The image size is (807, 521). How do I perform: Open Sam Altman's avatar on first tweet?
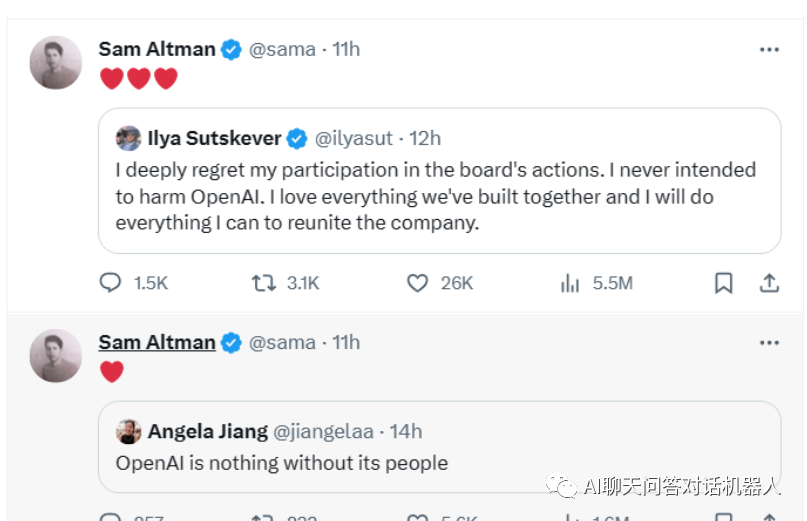click(x=56, y=63)
